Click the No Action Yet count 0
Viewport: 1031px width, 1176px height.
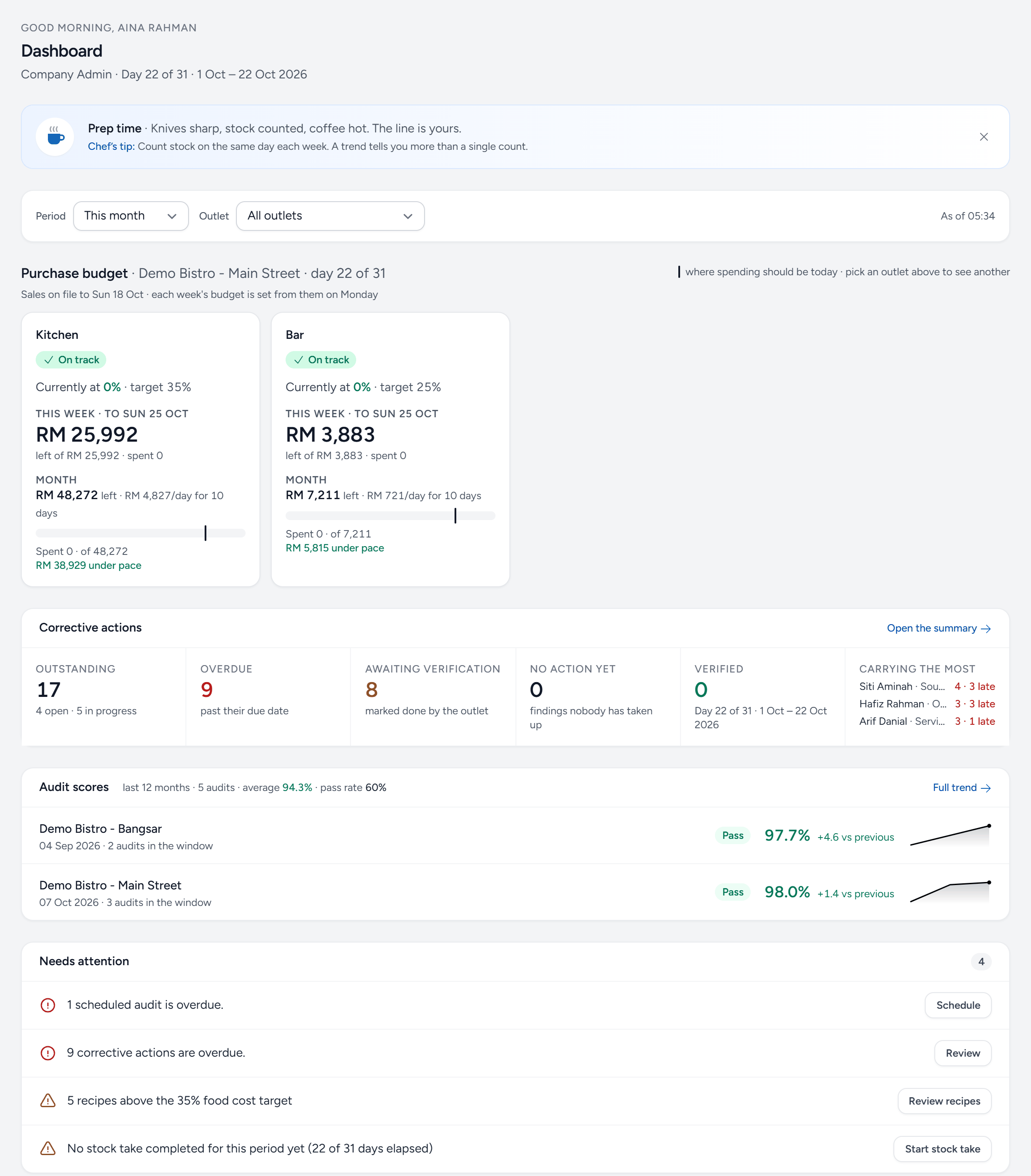point(536,689)
